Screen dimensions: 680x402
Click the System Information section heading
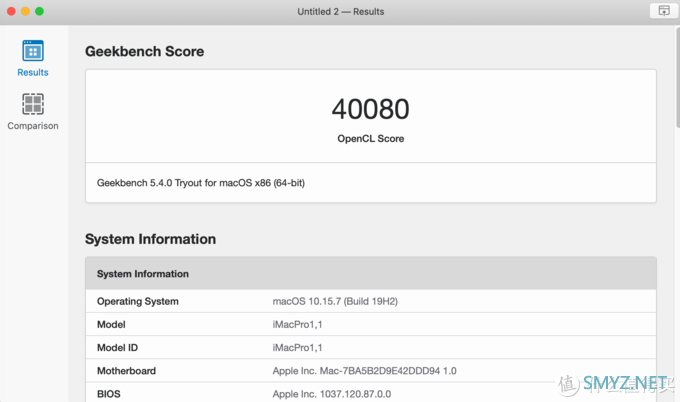tap(150, 239)
